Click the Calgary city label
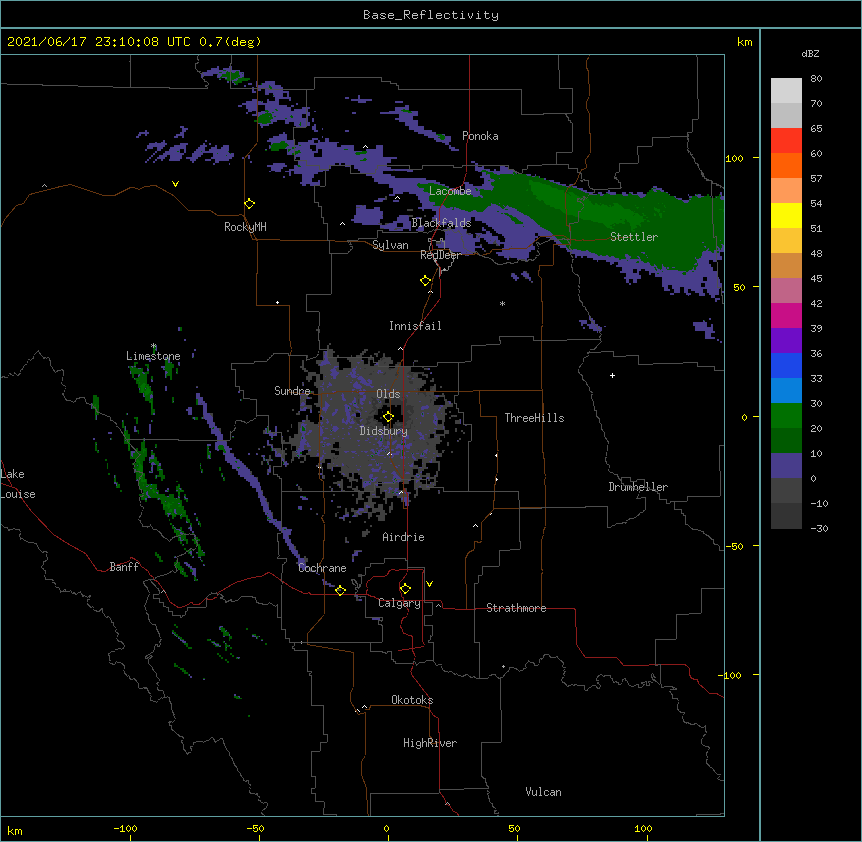Image resolution: width=862 pixels, height=842 pixels. (x=399, y=603)
